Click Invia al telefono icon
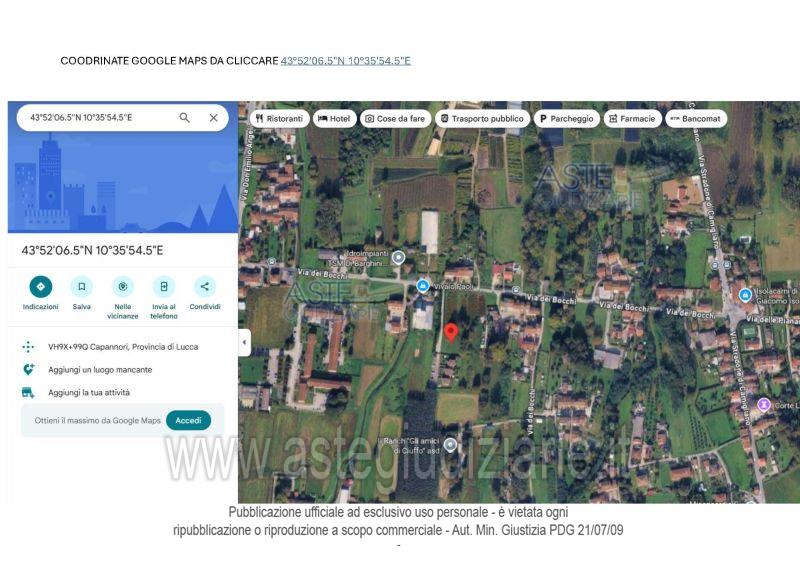The image size is (800, 566). [164, 287]
